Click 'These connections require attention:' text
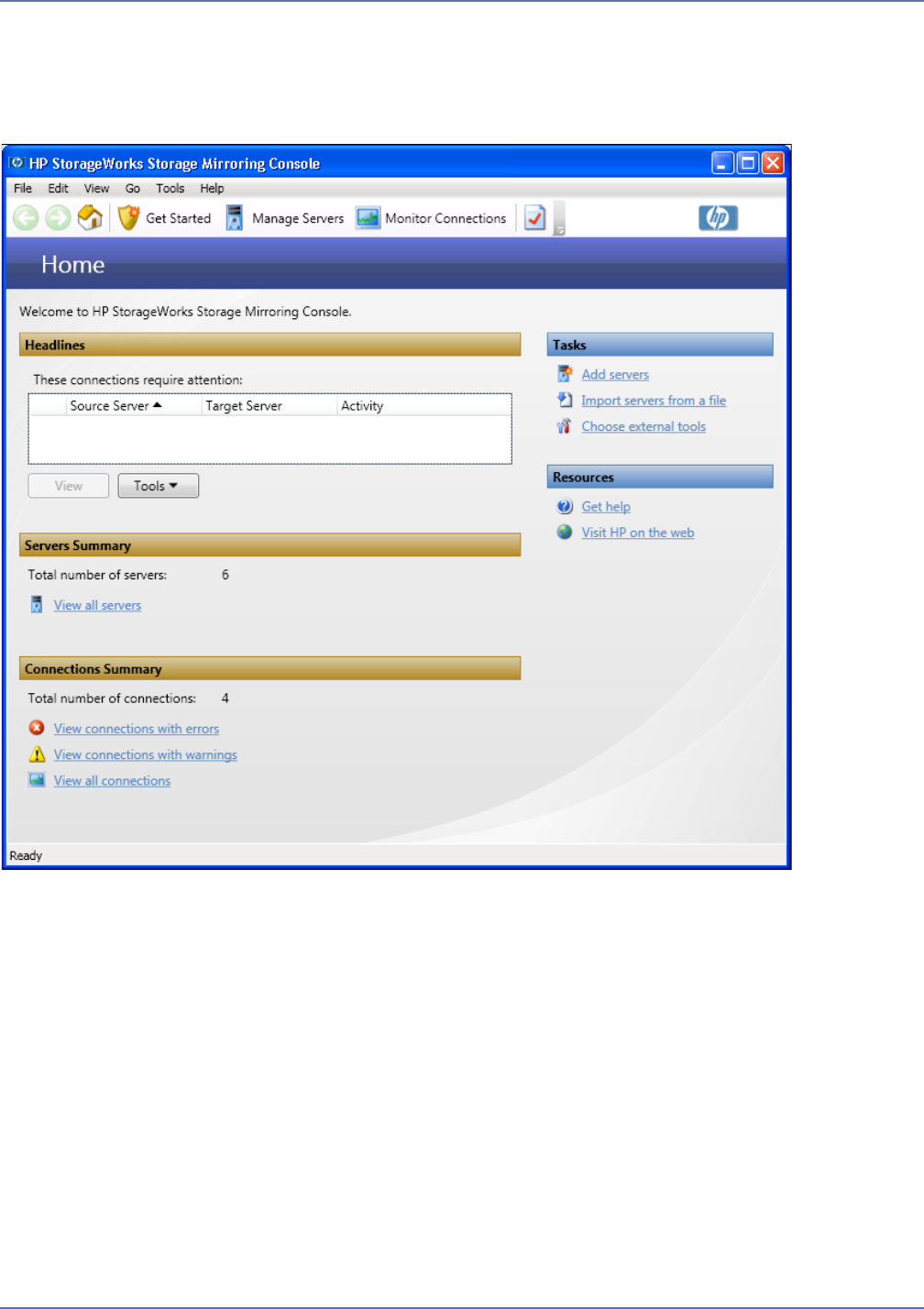 (x=138, y=379)
